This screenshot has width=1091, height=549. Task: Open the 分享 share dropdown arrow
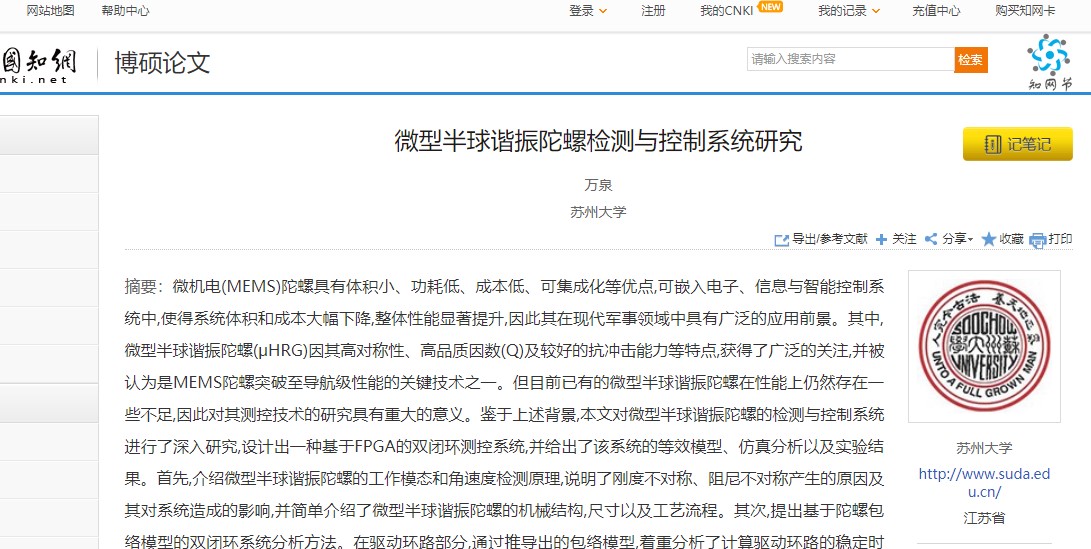[x=970, y=240]
